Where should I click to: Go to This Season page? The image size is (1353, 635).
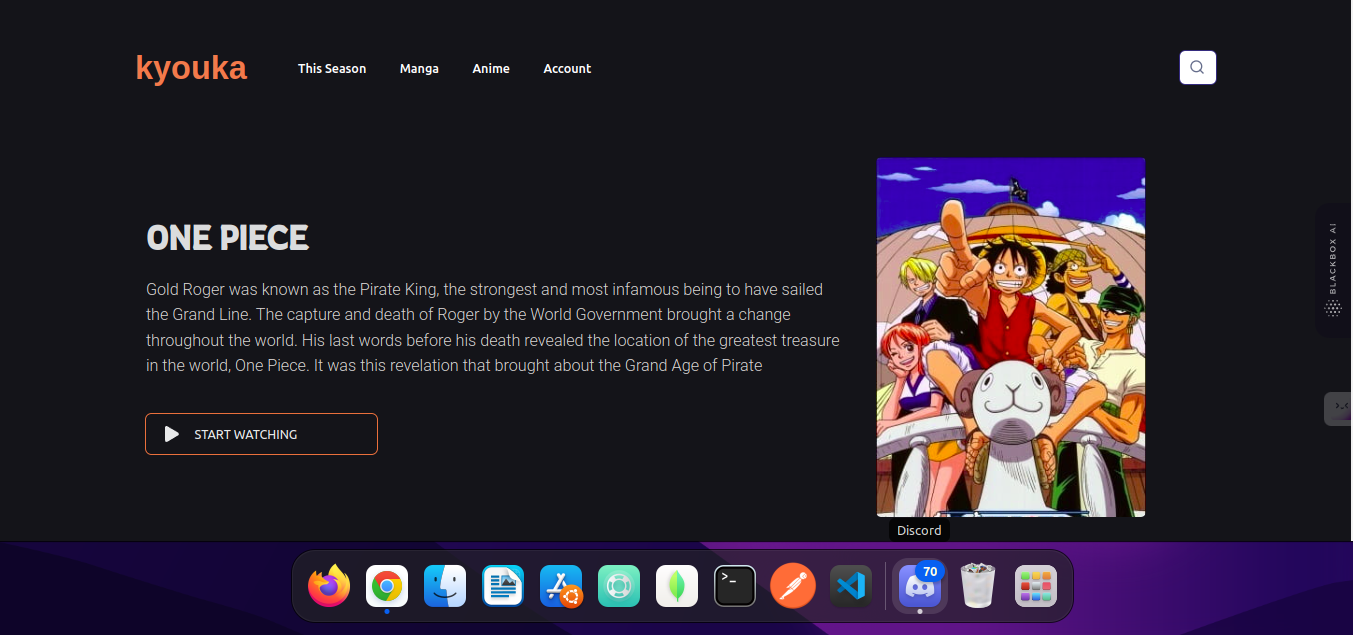coord(332,69)
